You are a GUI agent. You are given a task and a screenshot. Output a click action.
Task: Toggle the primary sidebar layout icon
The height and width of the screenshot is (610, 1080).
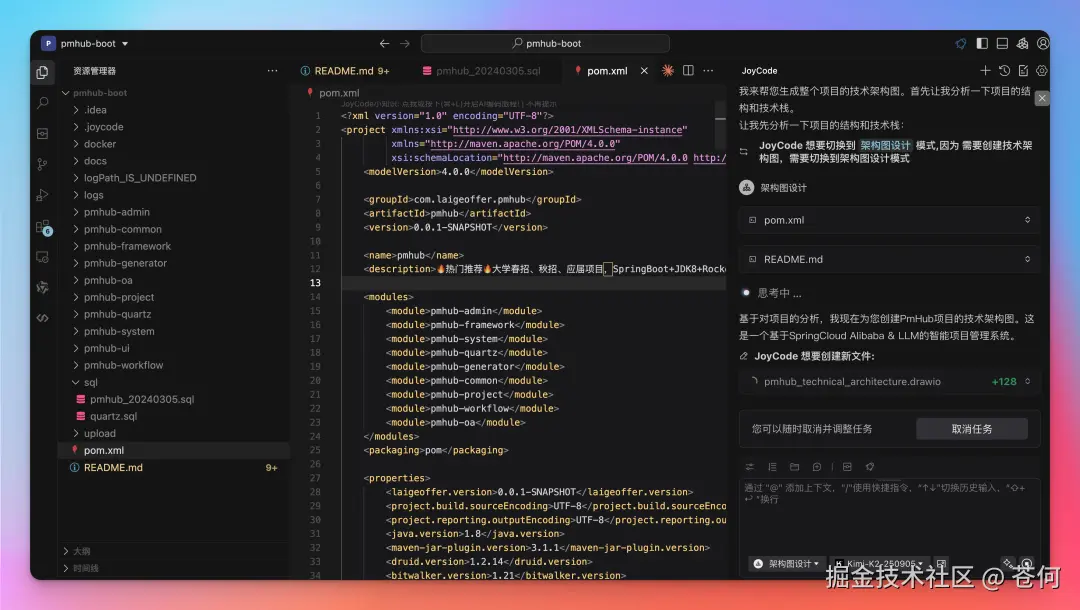point(982,43)
